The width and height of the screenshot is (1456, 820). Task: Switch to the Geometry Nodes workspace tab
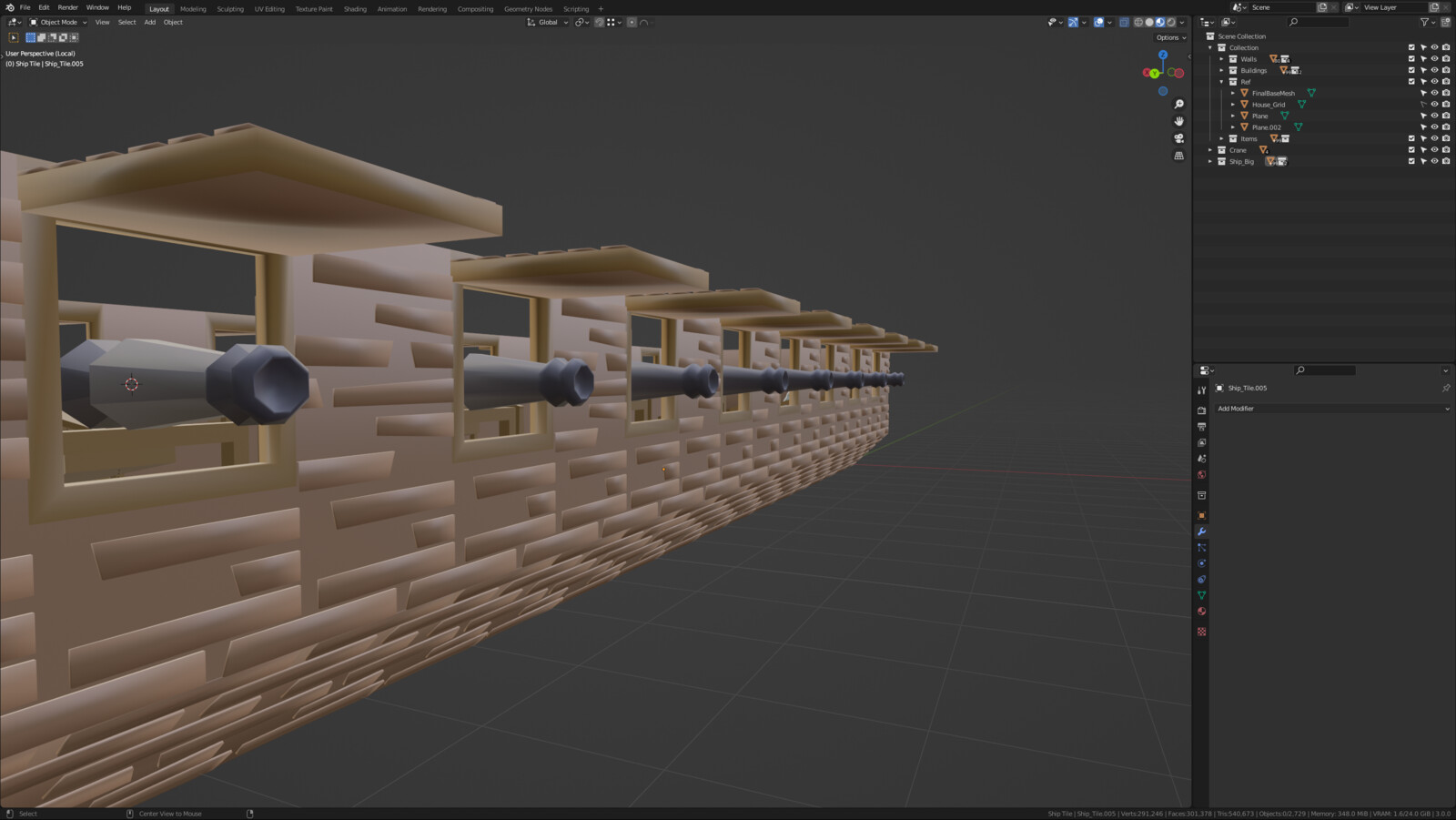(x=529, y=9)
